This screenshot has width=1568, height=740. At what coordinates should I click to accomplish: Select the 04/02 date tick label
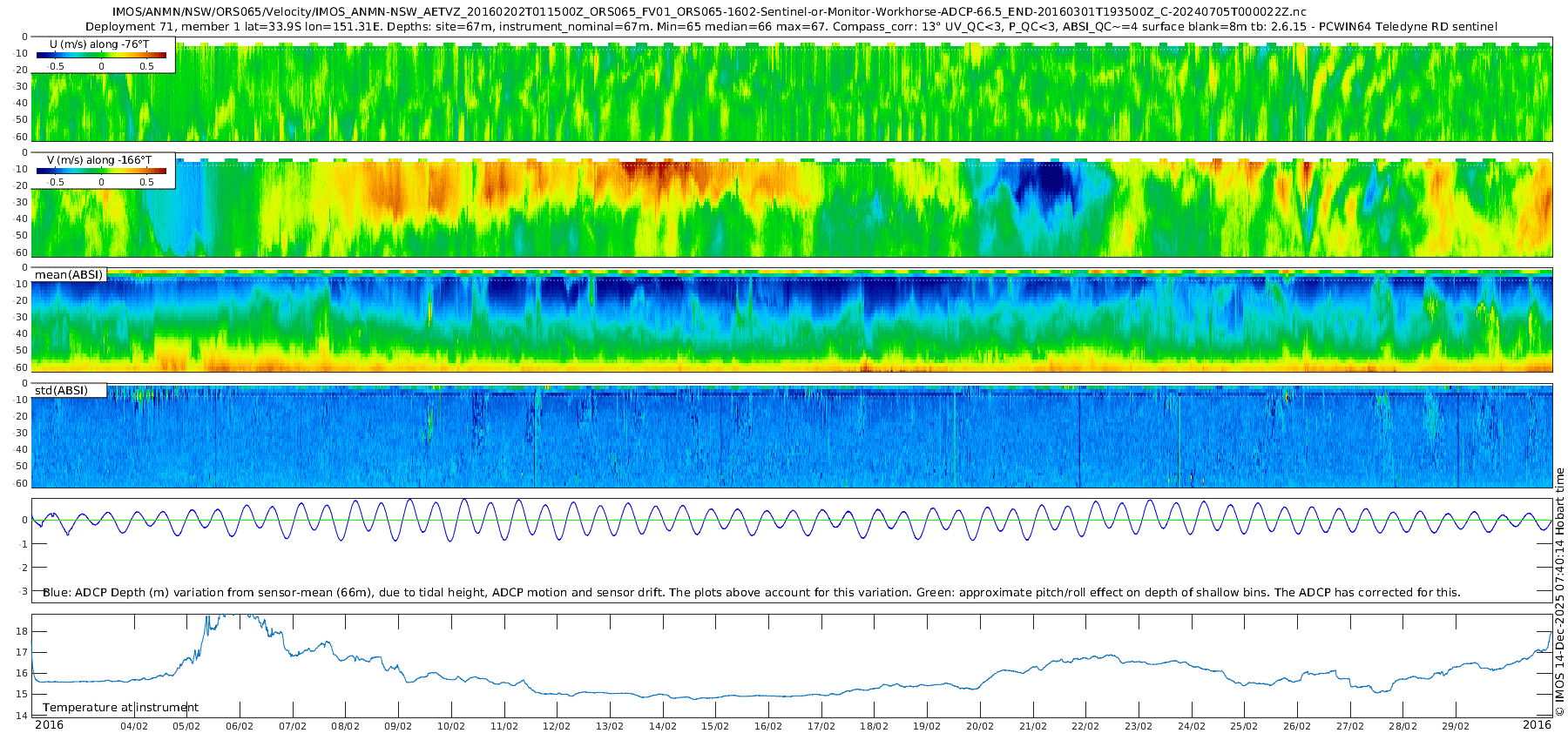[x=133, y=727]
